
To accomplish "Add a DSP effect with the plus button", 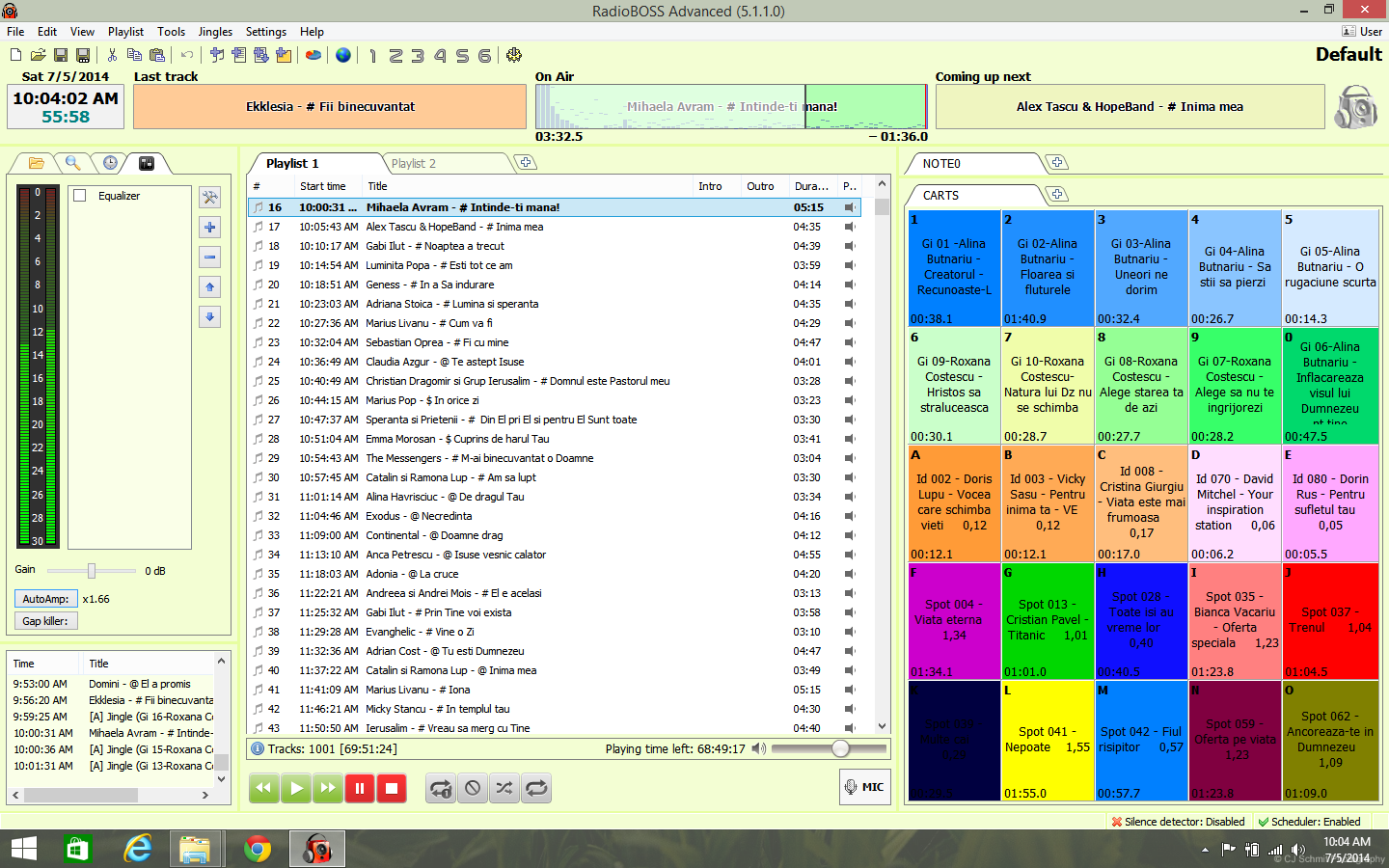I will 209,228.
